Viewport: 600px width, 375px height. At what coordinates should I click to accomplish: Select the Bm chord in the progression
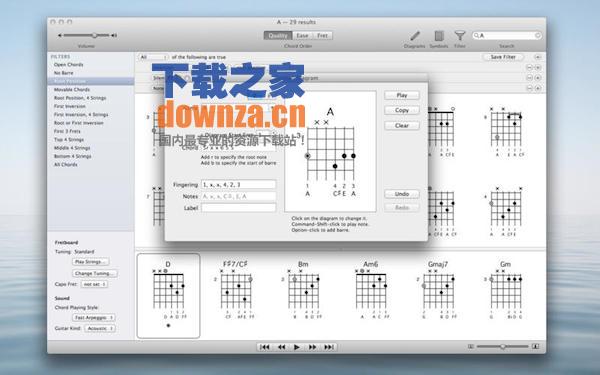pyautogui.click(x=303, y=290)
